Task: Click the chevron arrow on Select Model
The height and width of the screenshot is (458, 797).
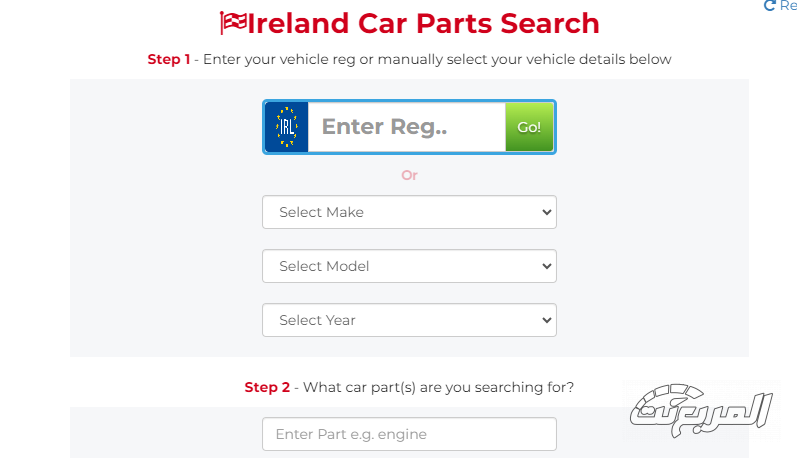Action: 545,266
